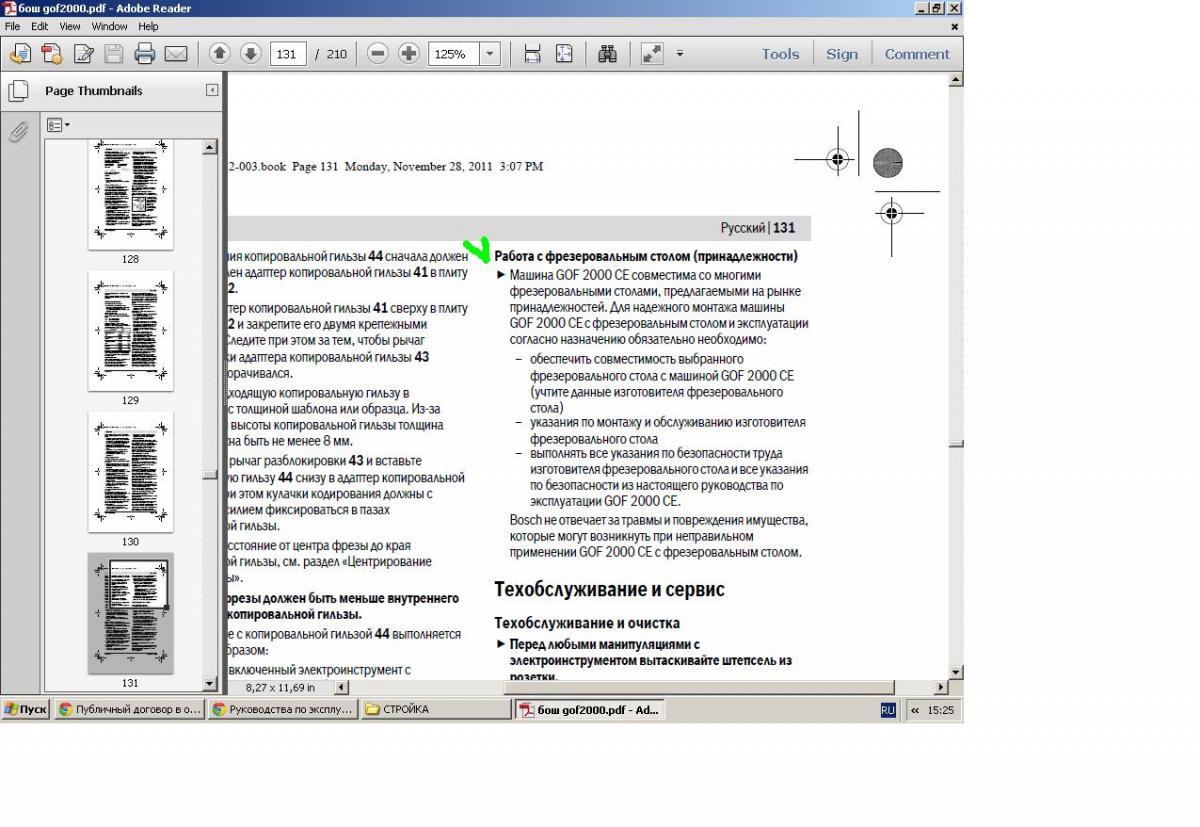Open attachments paperclip panel
This screenshot has height=827, width=1200.
(18, 132)
